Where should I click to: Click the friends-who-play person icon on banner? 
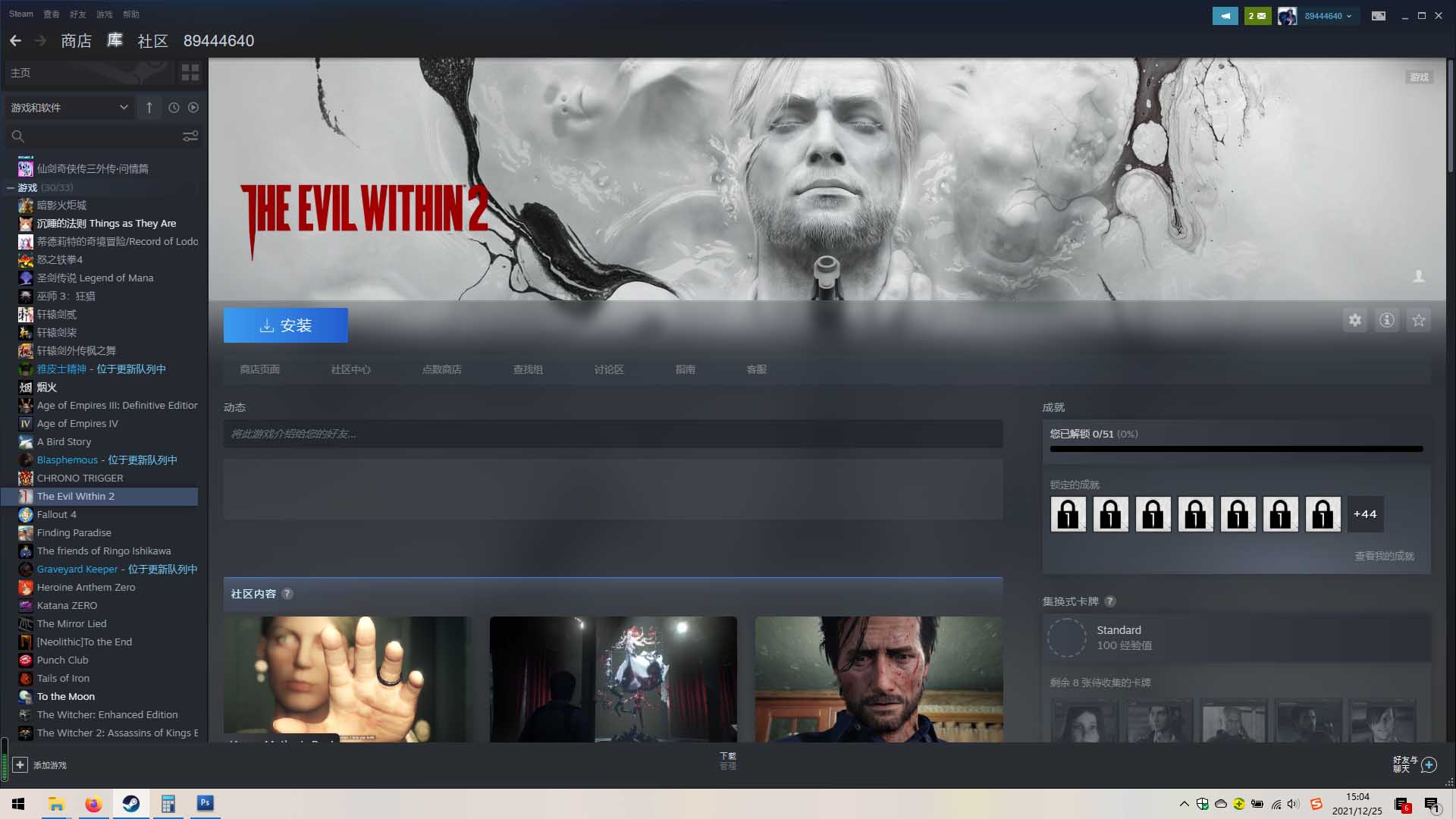click(x=1419, y=276)
